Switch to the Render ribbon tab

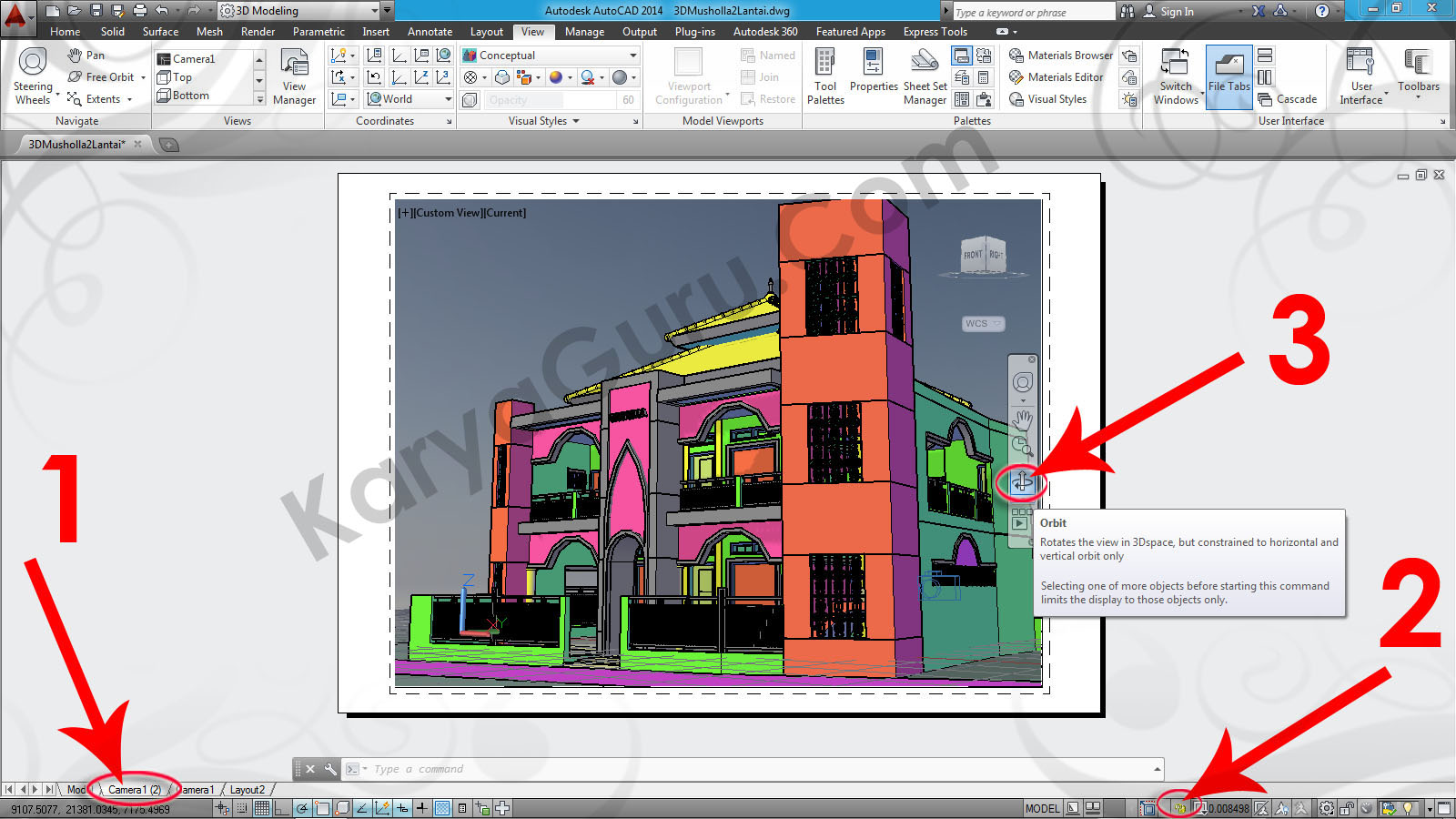point(258,32)
